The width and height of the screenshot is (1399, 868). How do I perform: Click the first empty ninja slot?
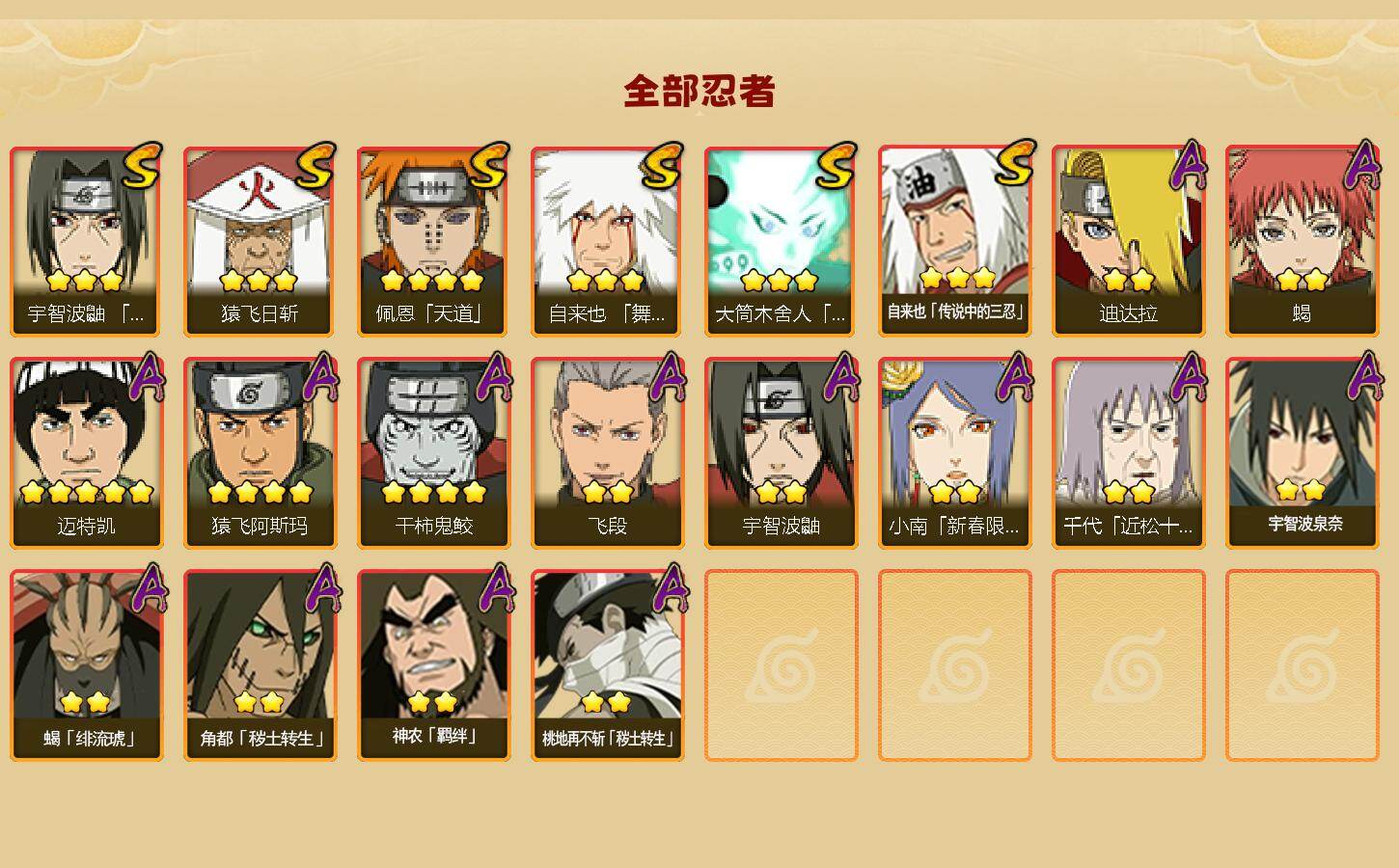781,665
